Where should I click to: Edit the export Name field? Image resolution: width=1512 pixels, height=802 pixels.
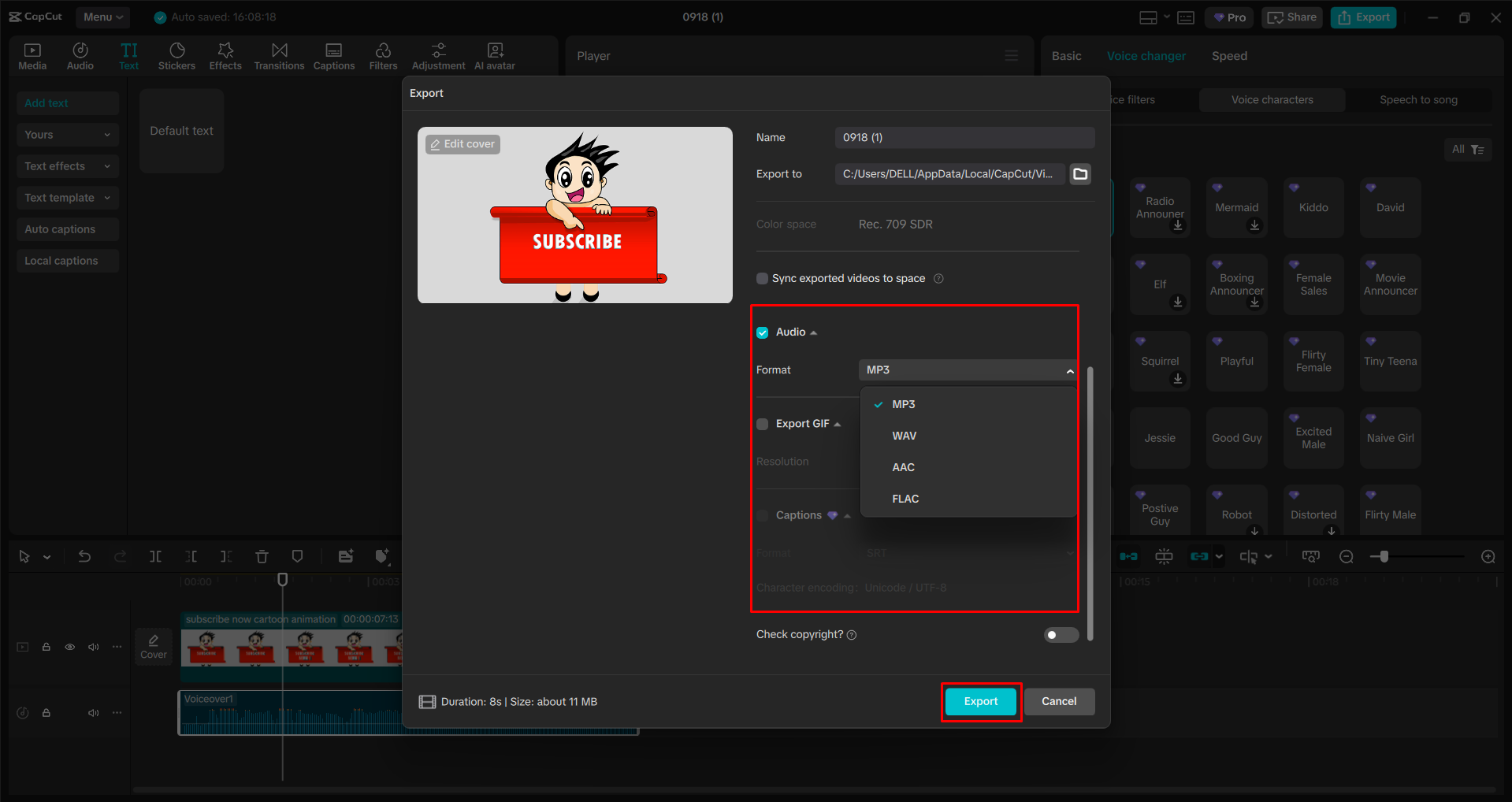[964, 138]
